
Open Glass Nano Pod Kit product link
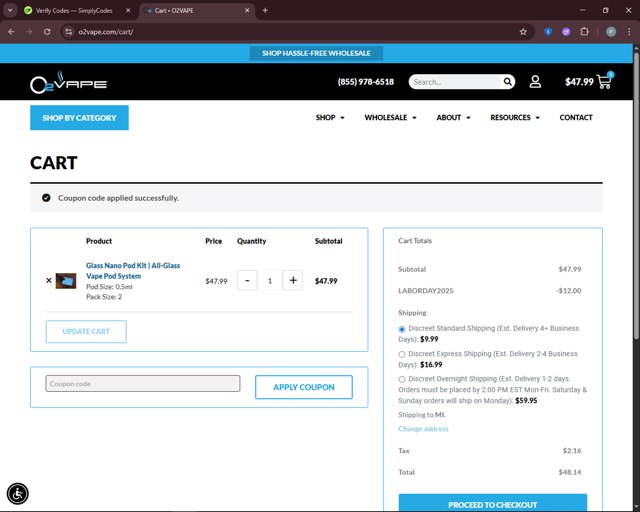coord(133,271)
